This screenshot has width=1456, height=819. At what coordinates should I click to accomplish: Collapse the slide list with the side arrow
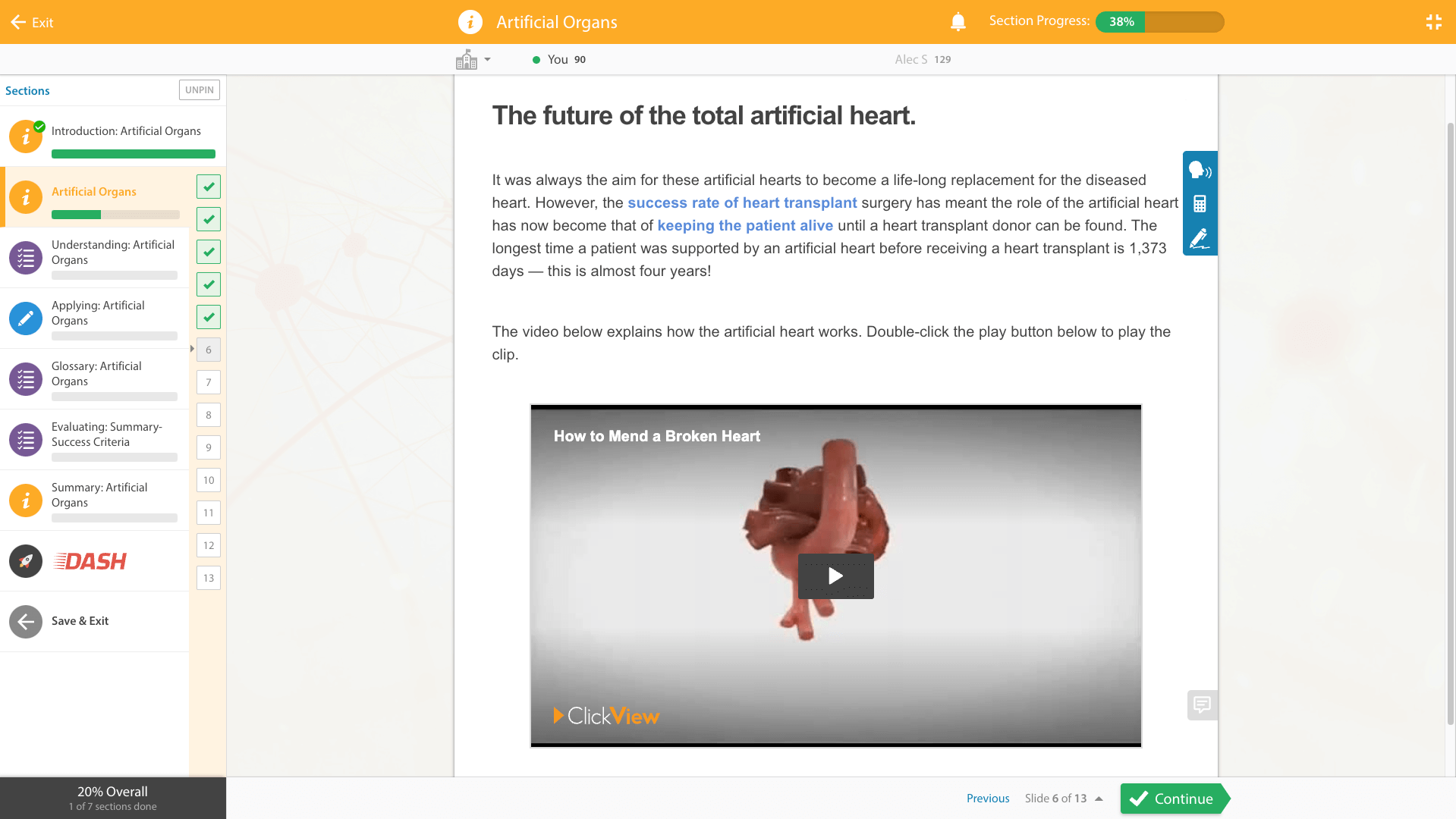[192, 349]
